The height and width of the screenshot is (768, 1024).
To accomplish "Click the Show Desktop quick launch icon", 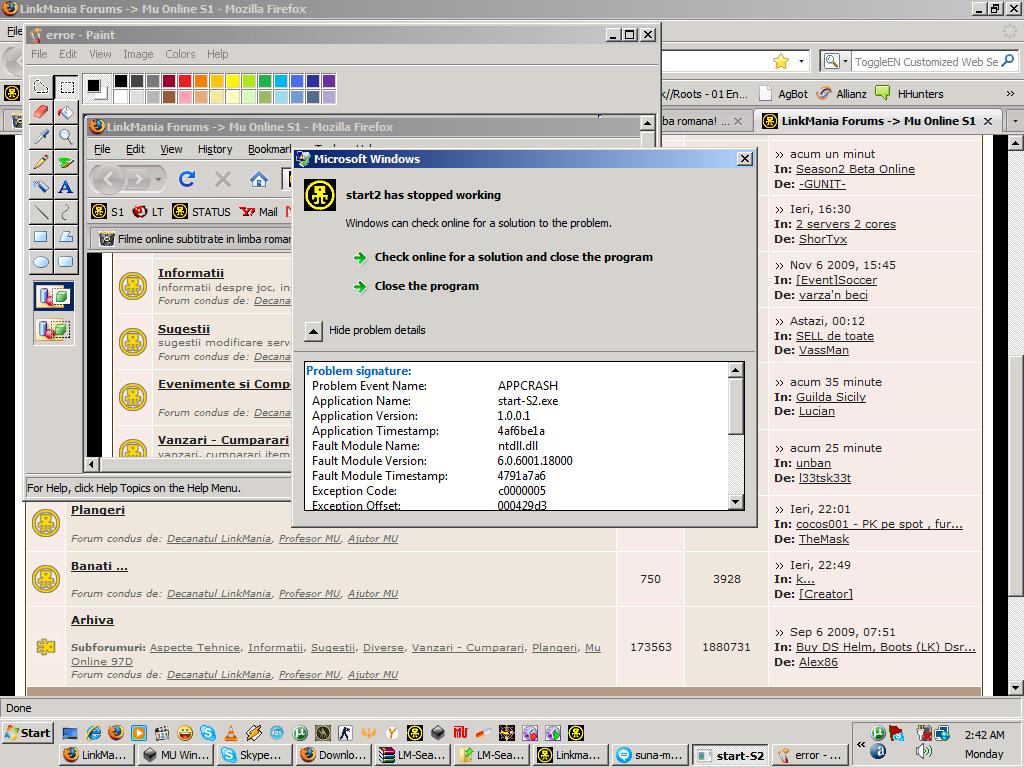I will tap(70, 733).
